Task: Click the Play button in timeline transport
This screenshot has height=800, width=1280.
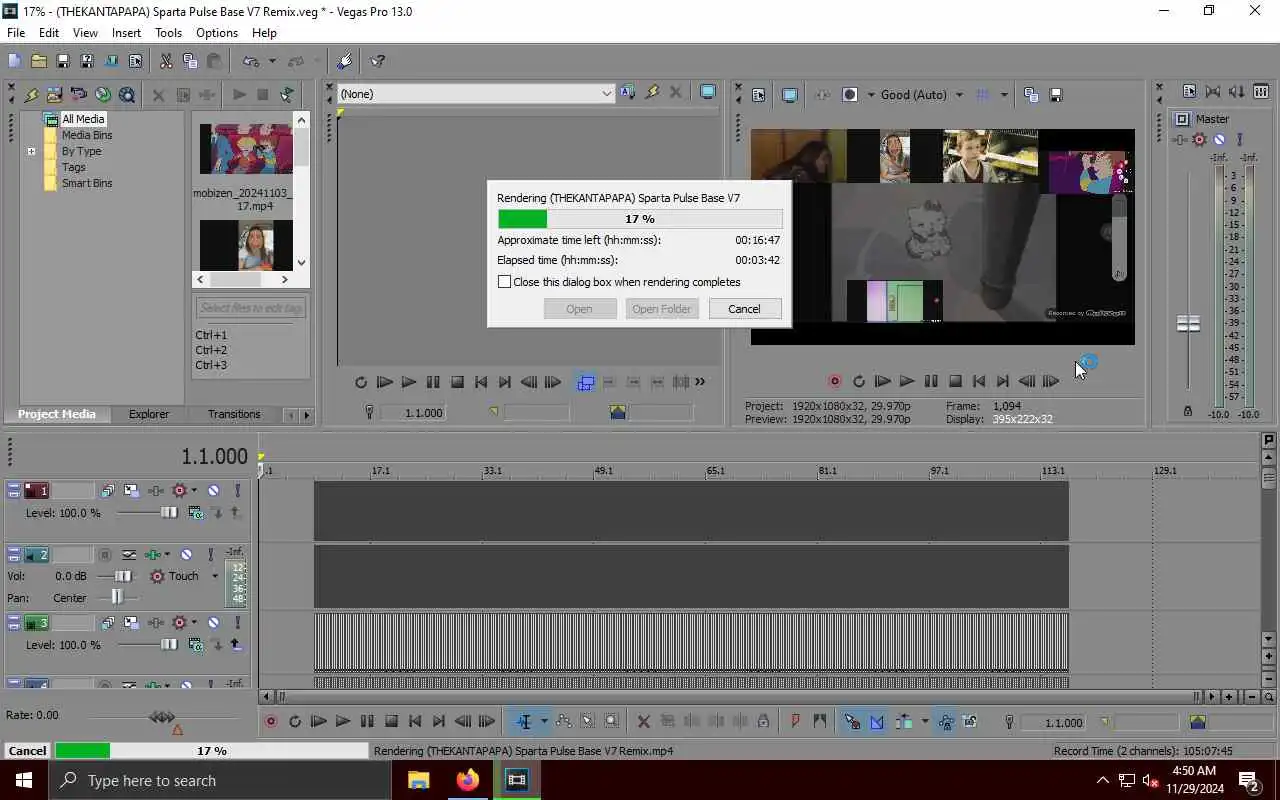Action: 343,721
